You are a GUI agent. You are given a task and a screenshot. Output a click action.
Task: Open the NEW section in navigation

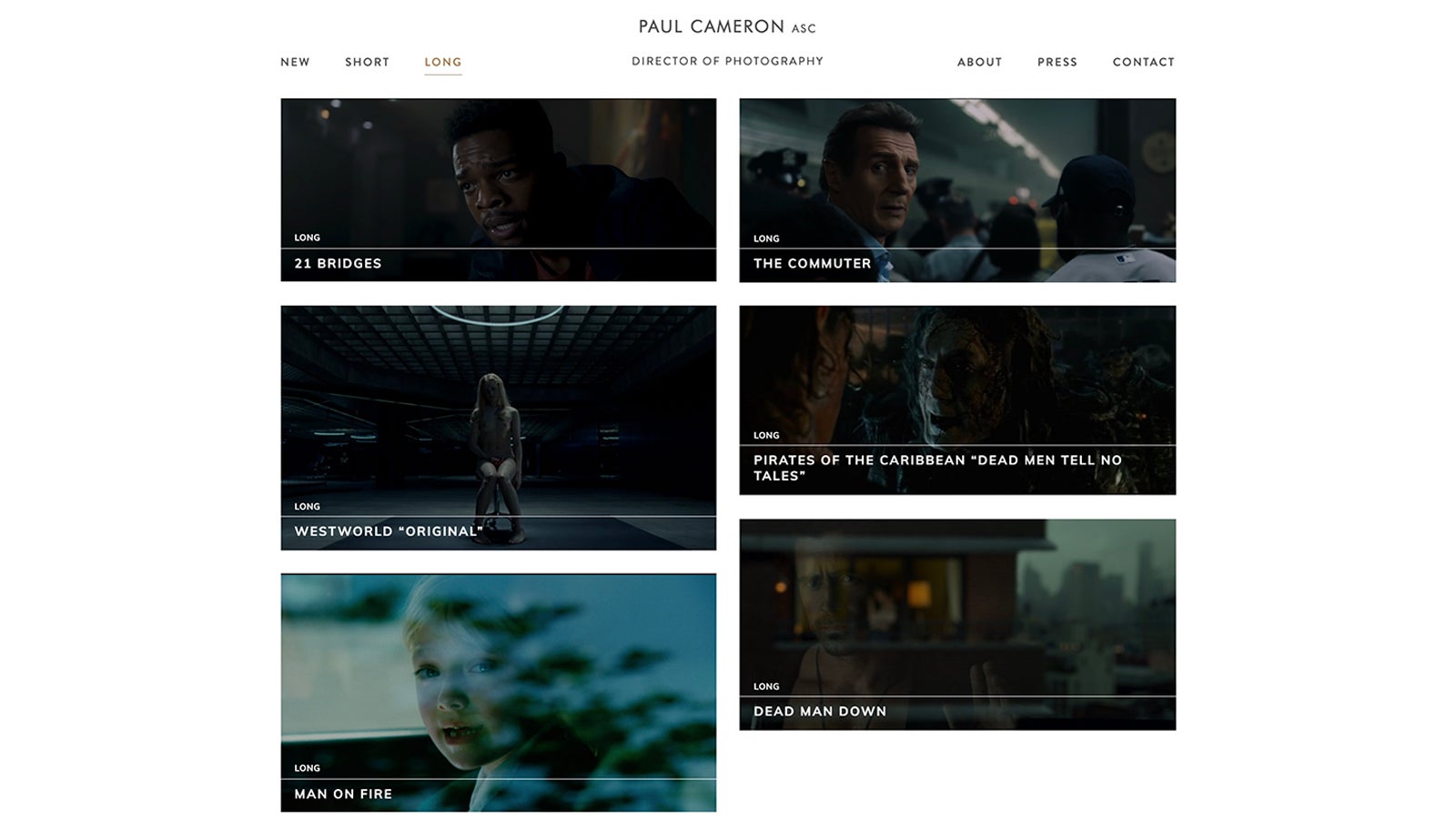(x=295, y=62)
